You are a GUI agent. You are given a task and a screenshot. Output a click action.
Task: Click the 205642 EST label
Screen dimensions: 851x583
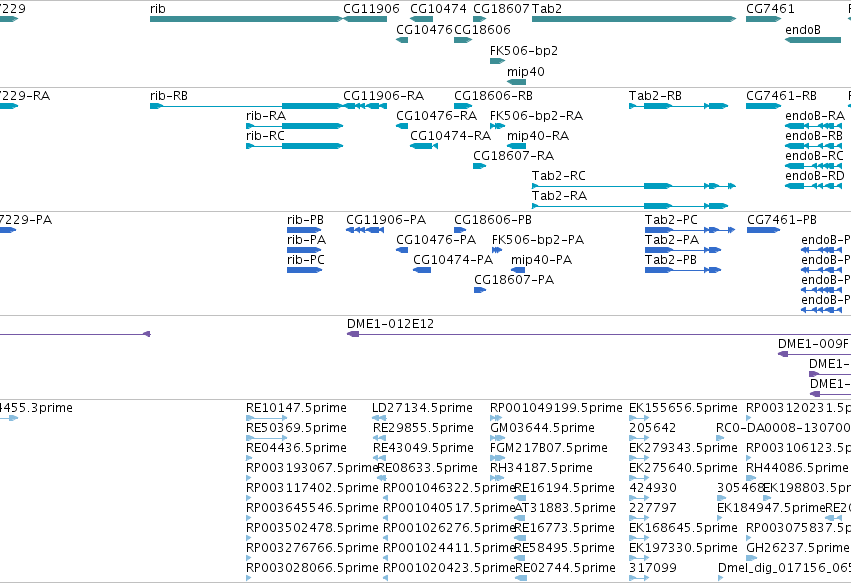(x=652, y=428)
